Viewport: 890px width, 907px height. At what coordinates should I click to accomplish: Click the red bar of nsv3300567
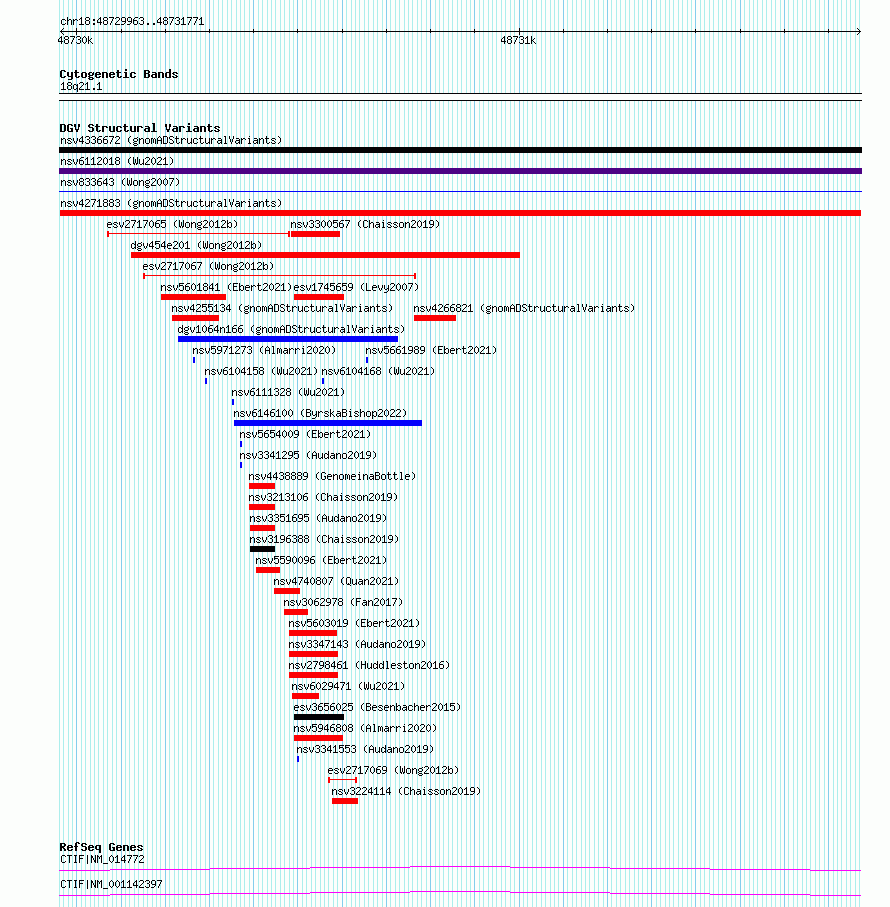tap(316, 234)
